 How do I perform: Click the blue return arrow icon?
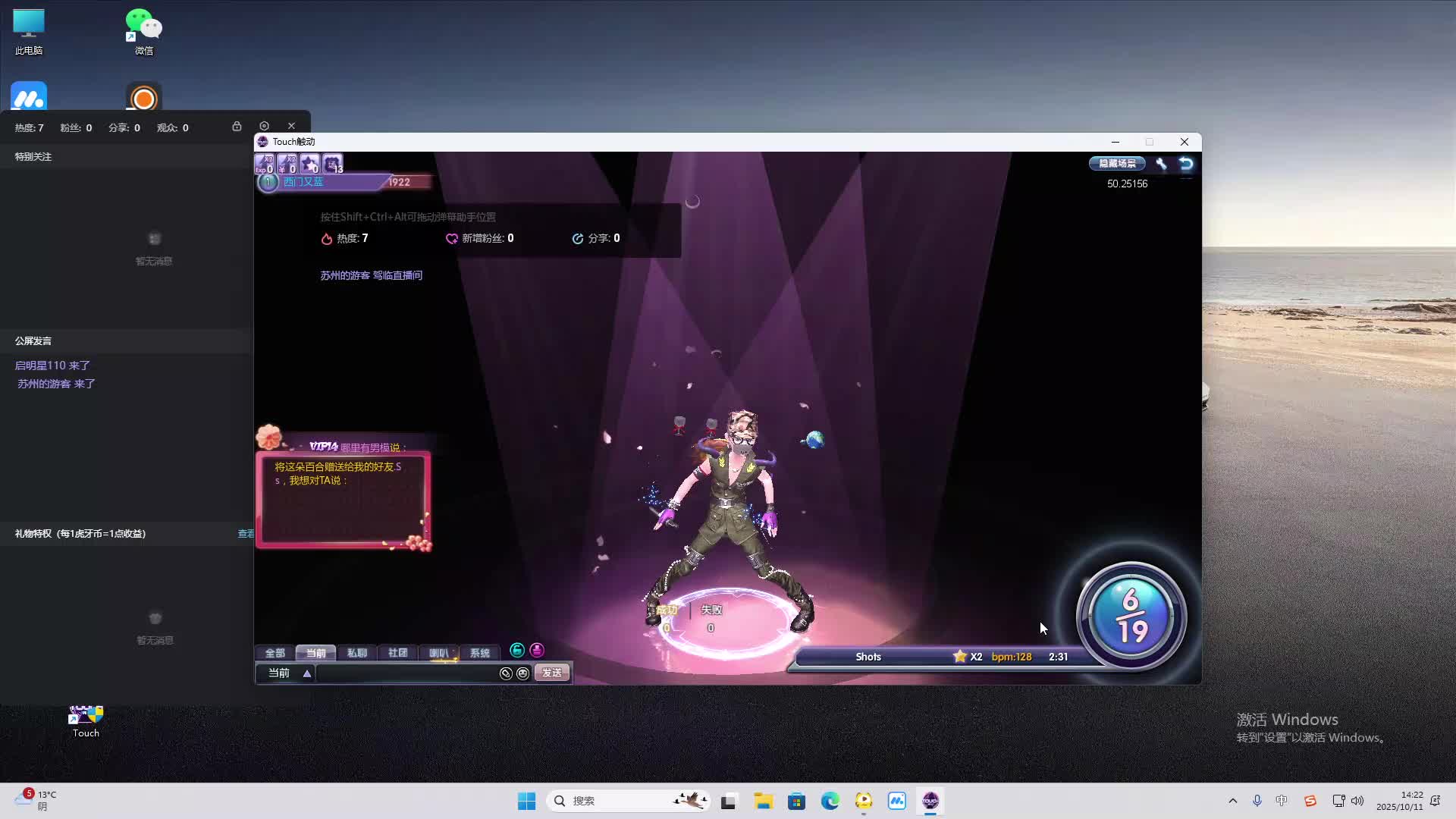(x=1186, y=164)
